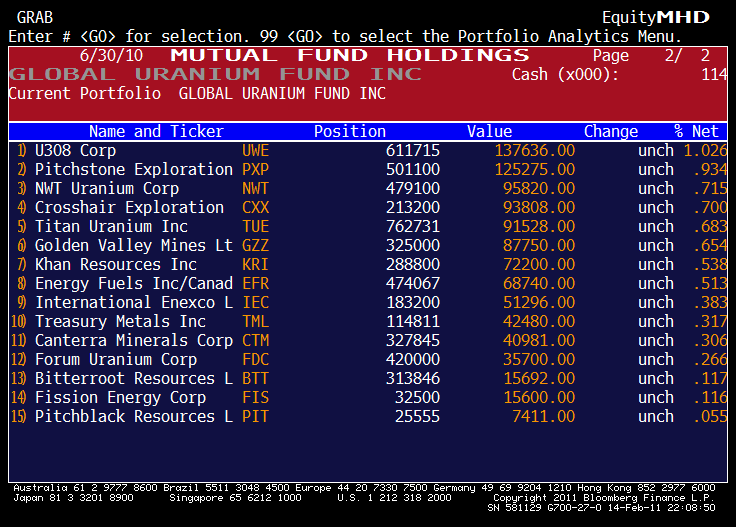Click value 51296.00 for International Enexco
The height and width of the screenshot is (527, 736).
(539, 303)
